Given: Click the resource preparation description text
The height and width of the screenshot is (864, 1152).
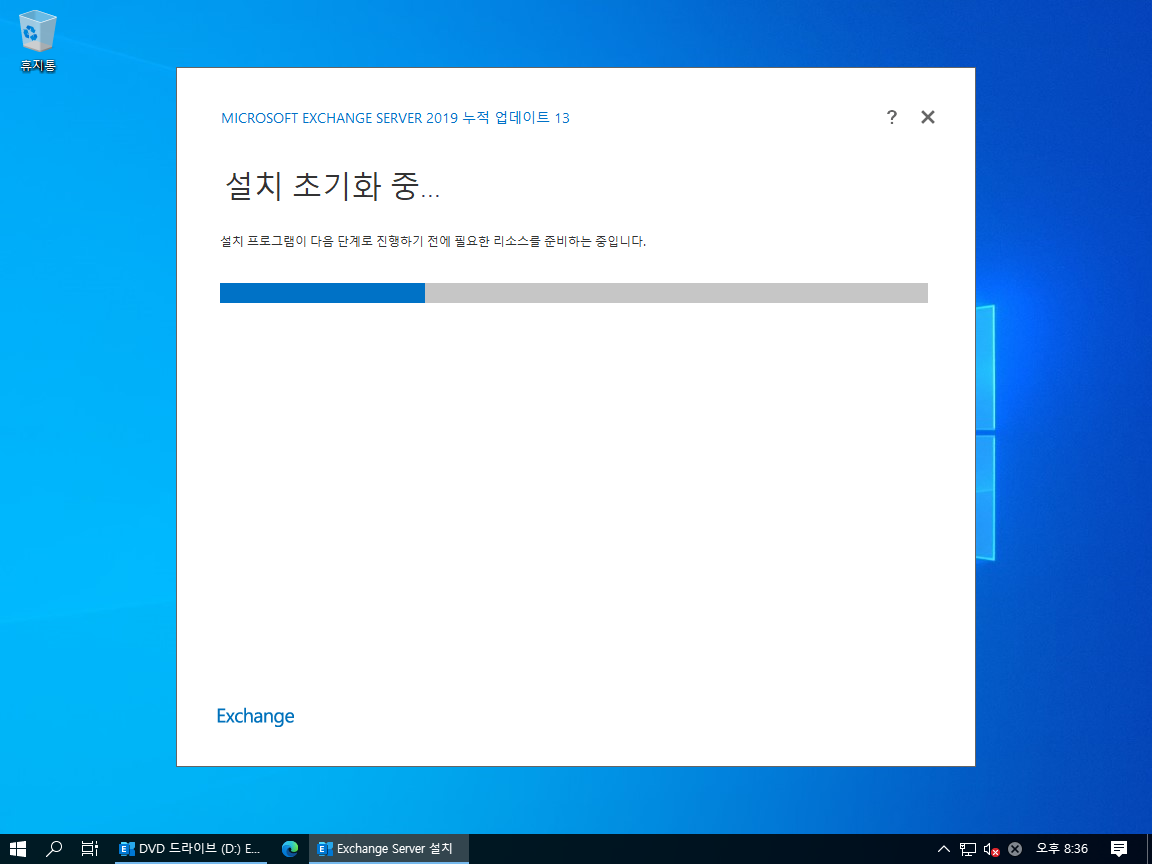Looking at the screenshot, I should click(x=433, y=241).
